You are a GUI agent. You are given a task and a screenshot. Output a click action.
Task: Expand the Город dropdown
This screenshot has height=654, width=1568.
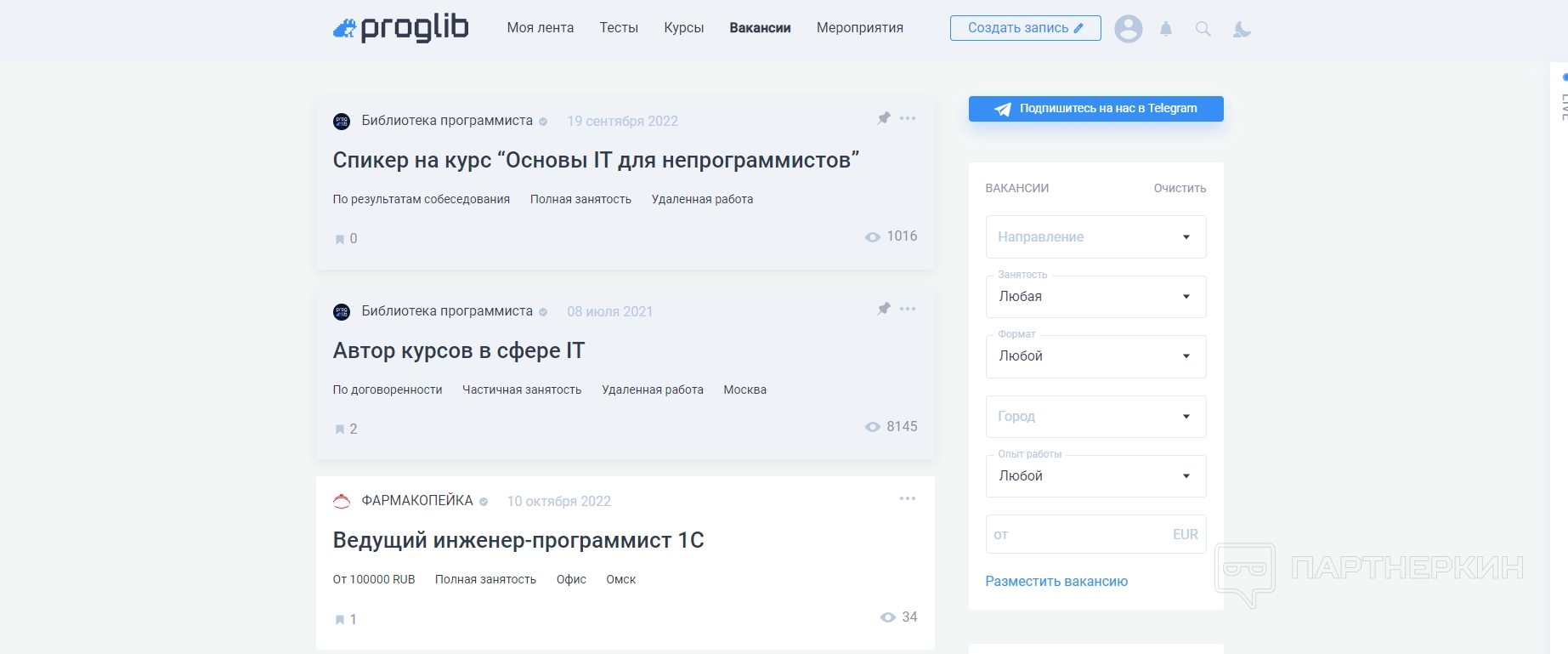pyautogui.click(x=1095, y=417)
